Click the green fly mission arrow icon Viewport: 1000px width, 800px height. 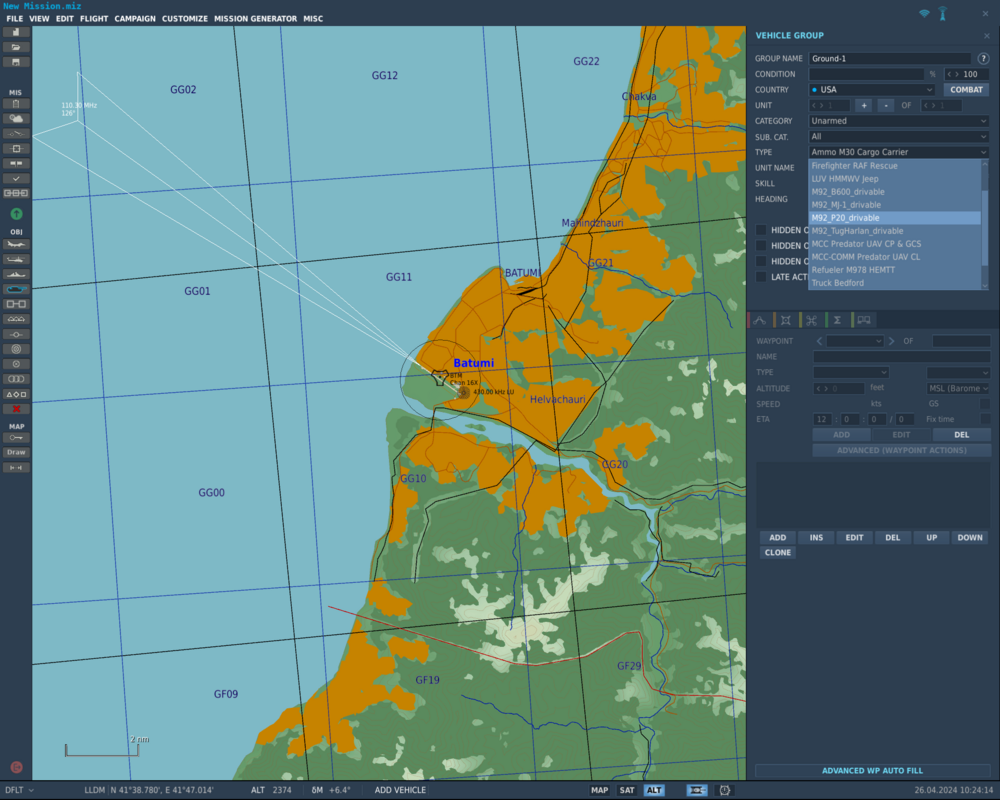[x=16, y=214]
